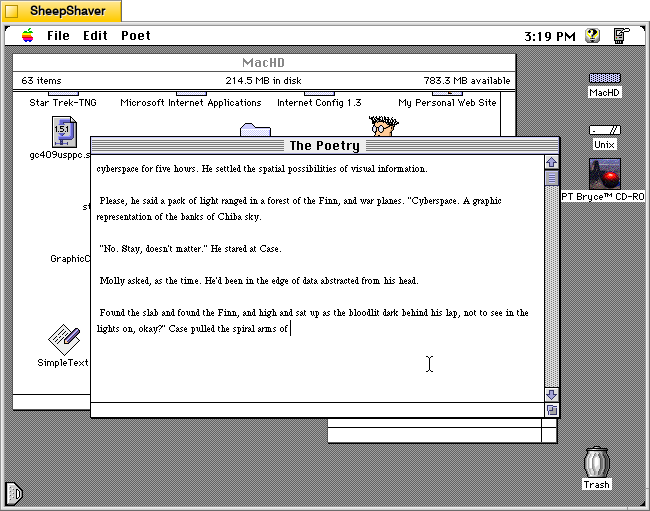The width and height of the screenshot is (650, 511).
Task: Select the SimpleText icon in MacHD window
Action: click(x=64, y=339)
